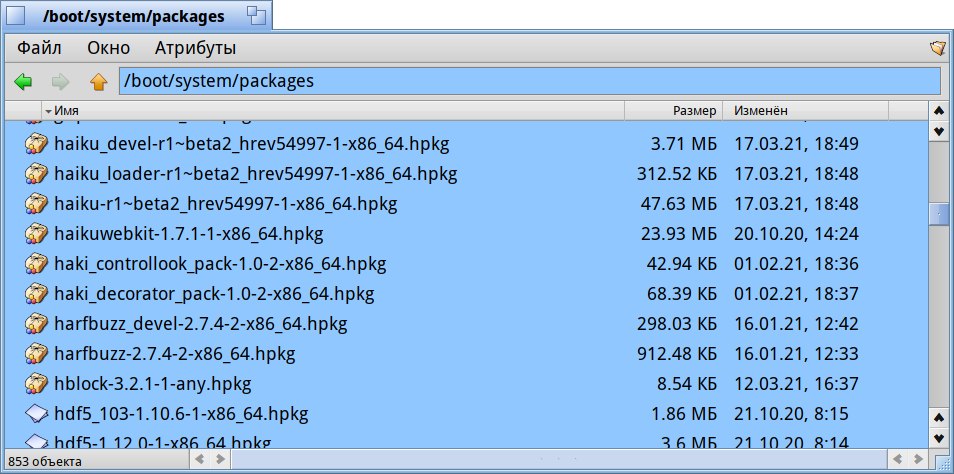Click the package icon in the menu bar corner
954x474 pixels.
pyautogui.click(x=938, y=48)
